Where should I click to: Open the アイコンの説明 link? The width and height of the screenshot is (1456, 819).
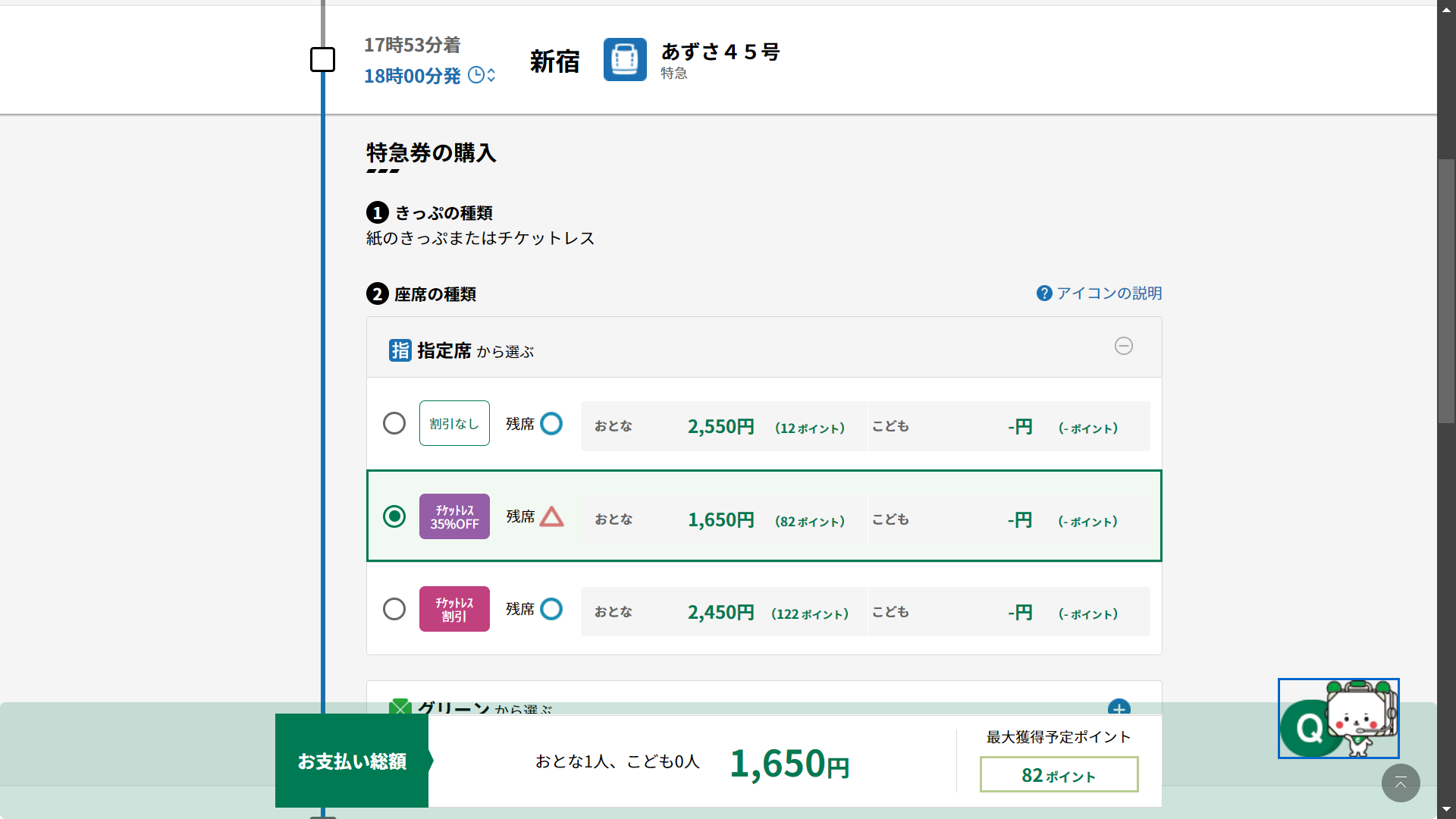coord(1109,293)
